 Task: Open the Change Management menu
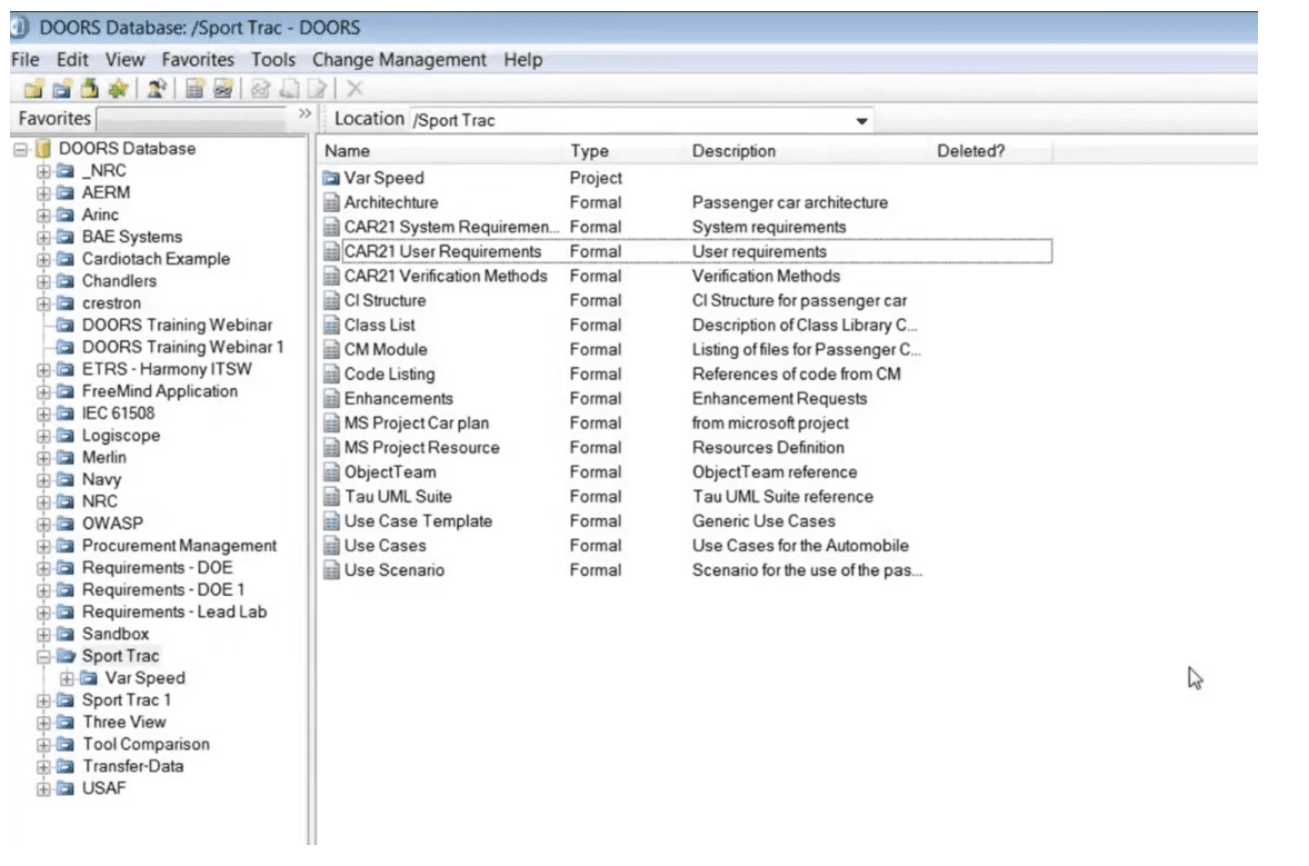click(x=399, y=60)
